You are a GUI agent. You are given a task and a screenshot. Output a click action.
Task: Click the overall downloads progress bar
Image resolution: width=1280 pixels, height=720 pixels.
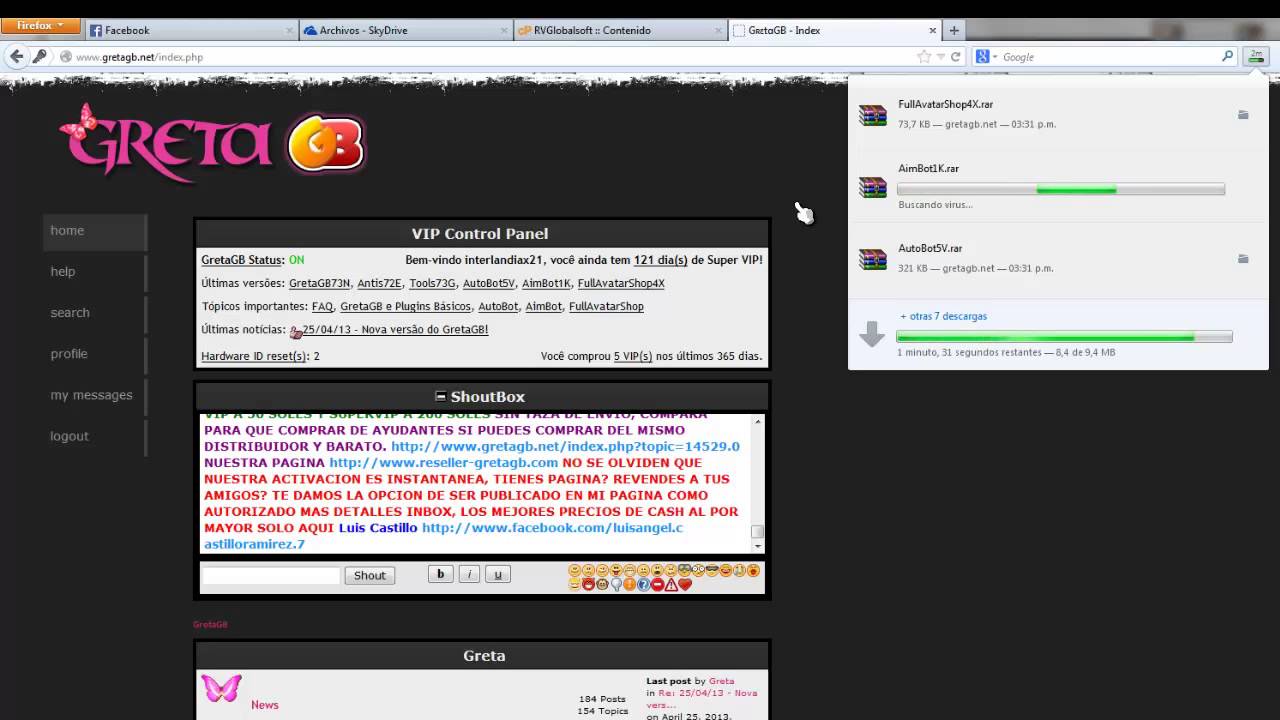[x=1064, y=337]
